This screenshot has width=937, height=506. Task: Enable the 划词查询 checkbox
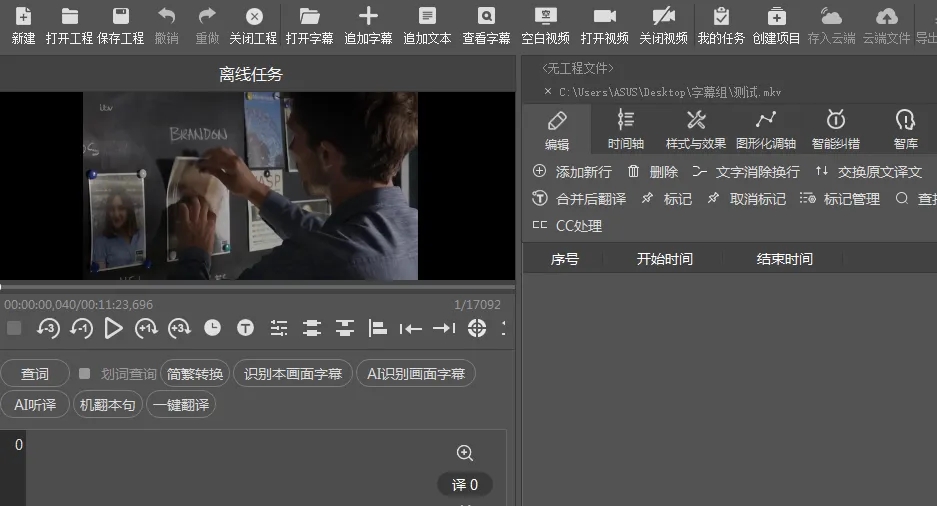pyautogui.click(x=85, y=374)
